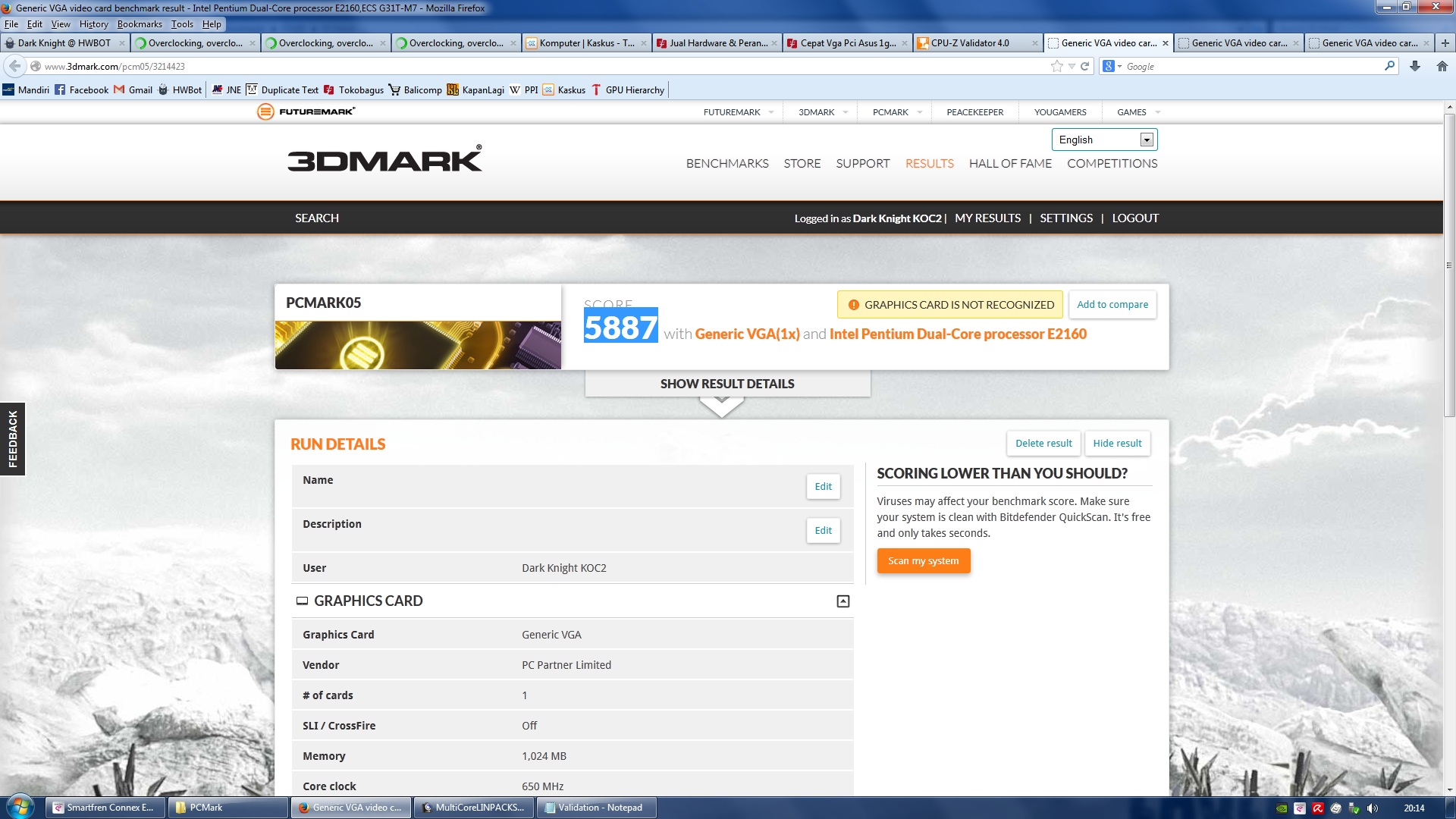
Task: Open the RESULTS navigation link
Action: pyautogui.click(x=929, y=164)
